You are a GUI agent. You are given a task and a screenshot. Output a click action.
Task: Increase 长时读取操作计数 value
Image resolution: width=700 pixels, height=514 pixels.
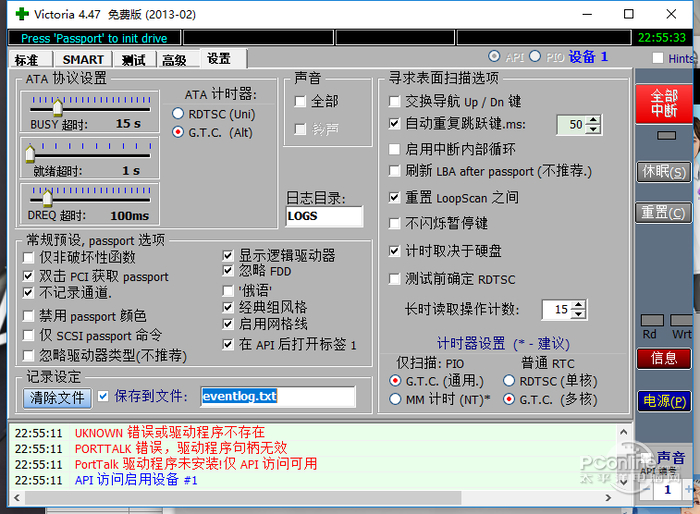point(579,305)
